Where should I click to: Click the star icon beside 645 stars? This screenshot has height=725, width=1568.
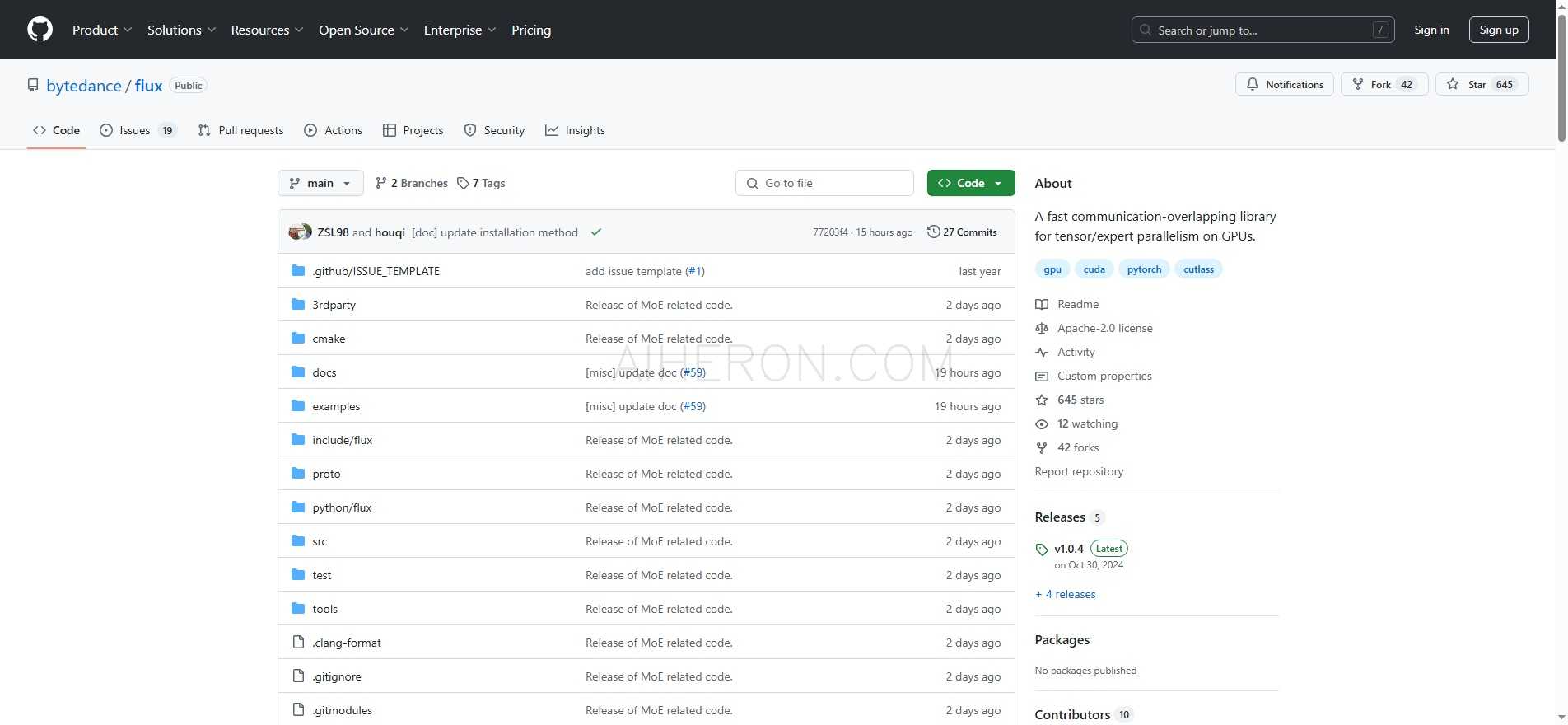pyautogui.click(x=1042, y=400)
